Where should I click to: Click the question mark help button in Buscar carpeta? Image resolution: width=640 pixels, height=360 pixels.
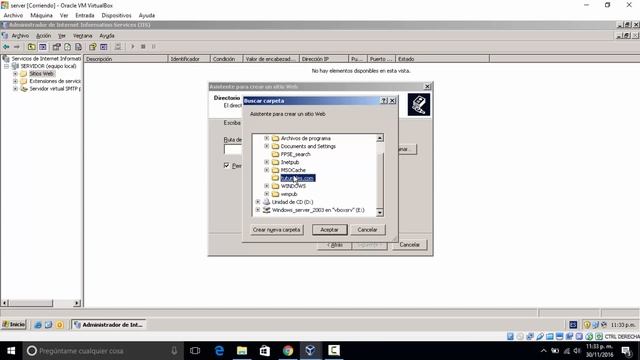[384, 100]
